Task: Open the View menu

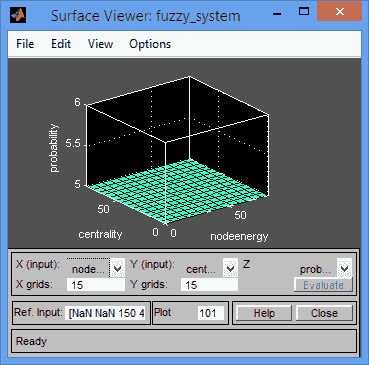Action: tap(100, 44)
